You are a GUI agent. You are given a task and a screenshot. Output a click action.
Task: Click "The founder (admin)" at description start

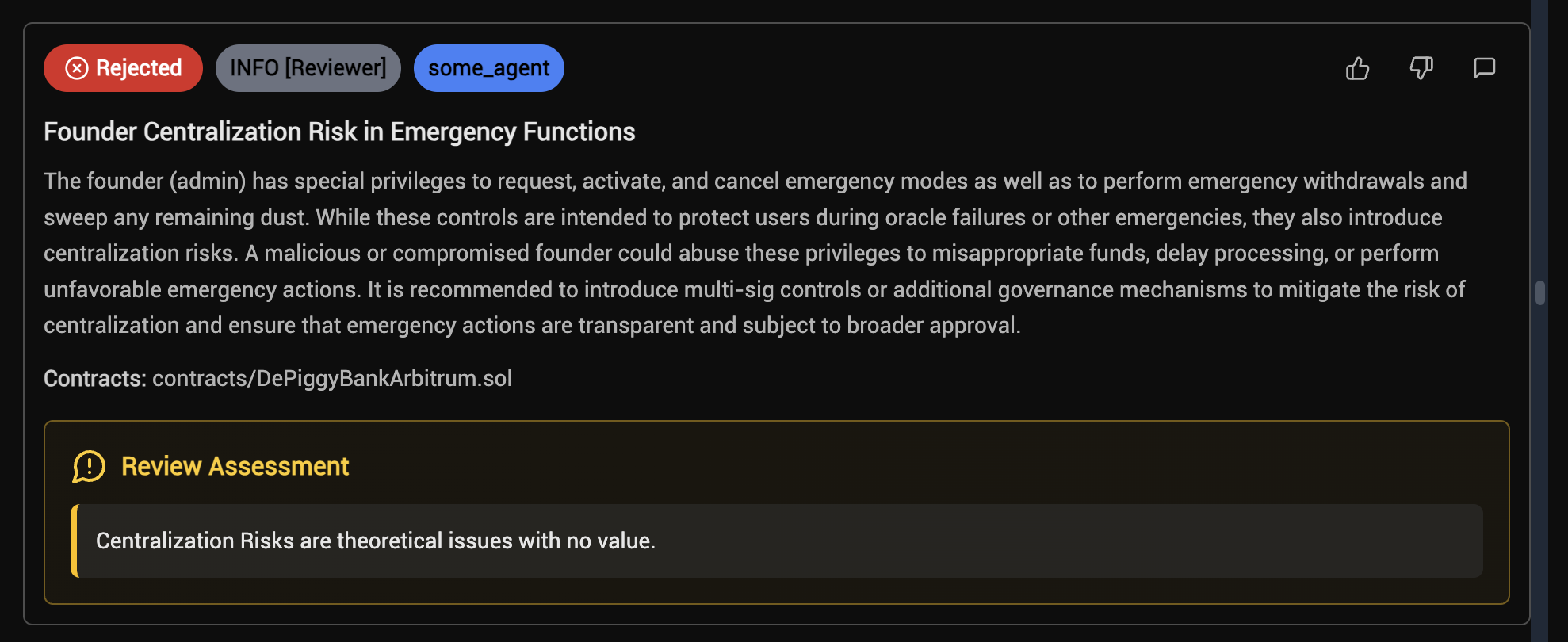pos(144,182)
